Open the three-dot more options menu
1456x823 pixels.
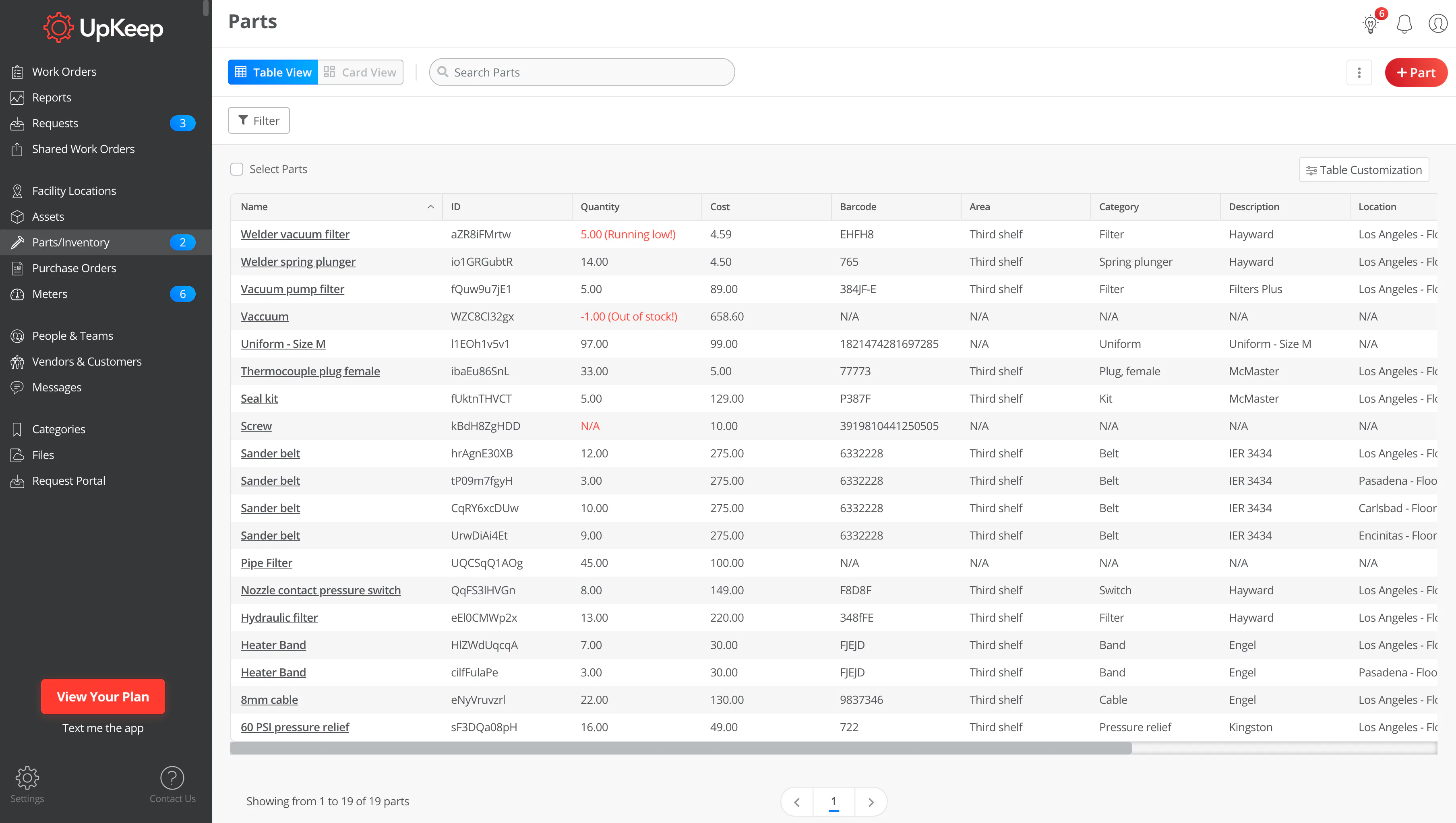click(x=1359, y=72)
